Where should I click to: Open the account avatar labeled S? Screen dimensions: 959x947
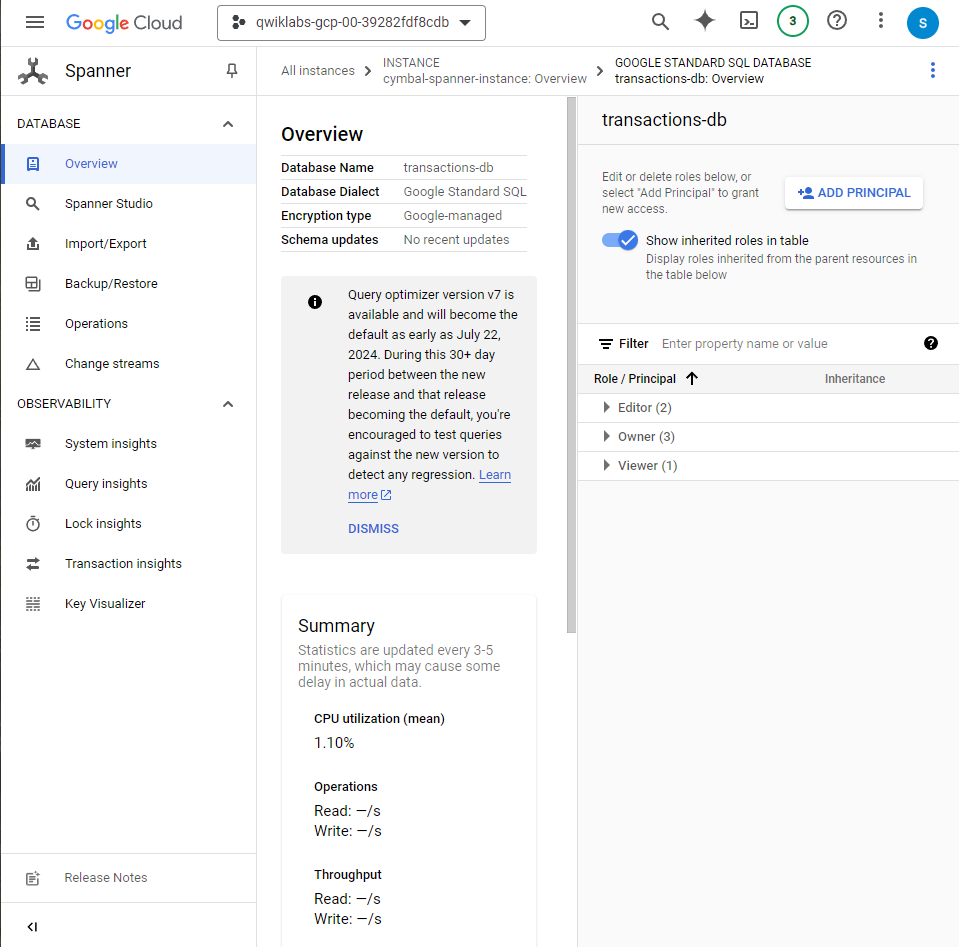922,23
